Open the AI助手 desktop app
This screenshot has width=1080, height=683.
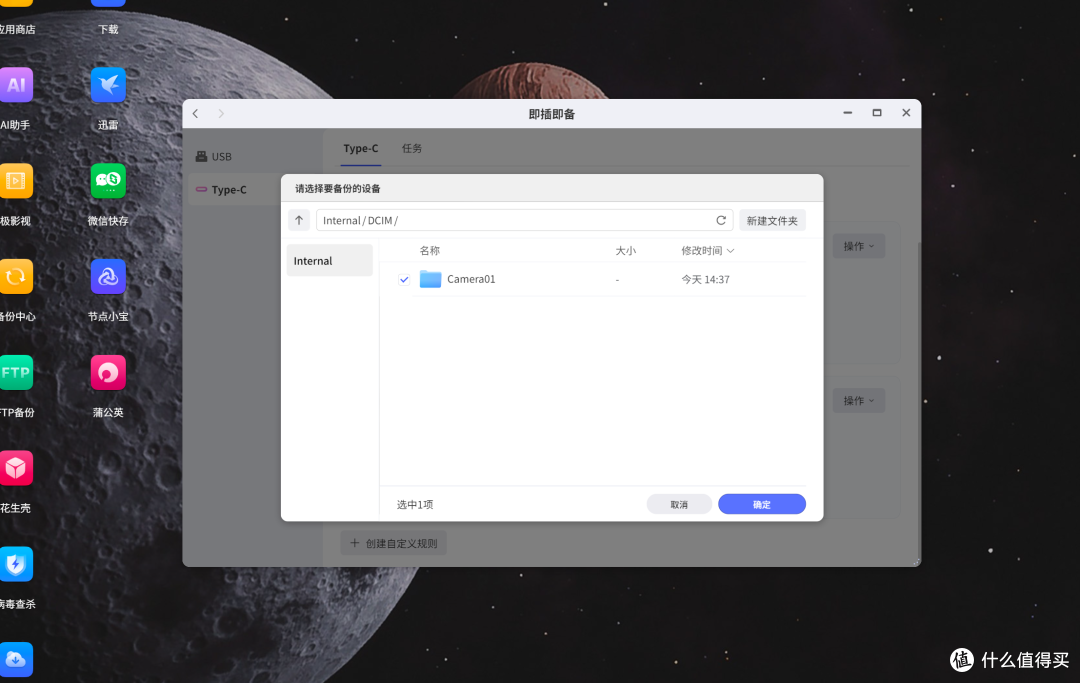pyautogui.click(x=16, y=85)
